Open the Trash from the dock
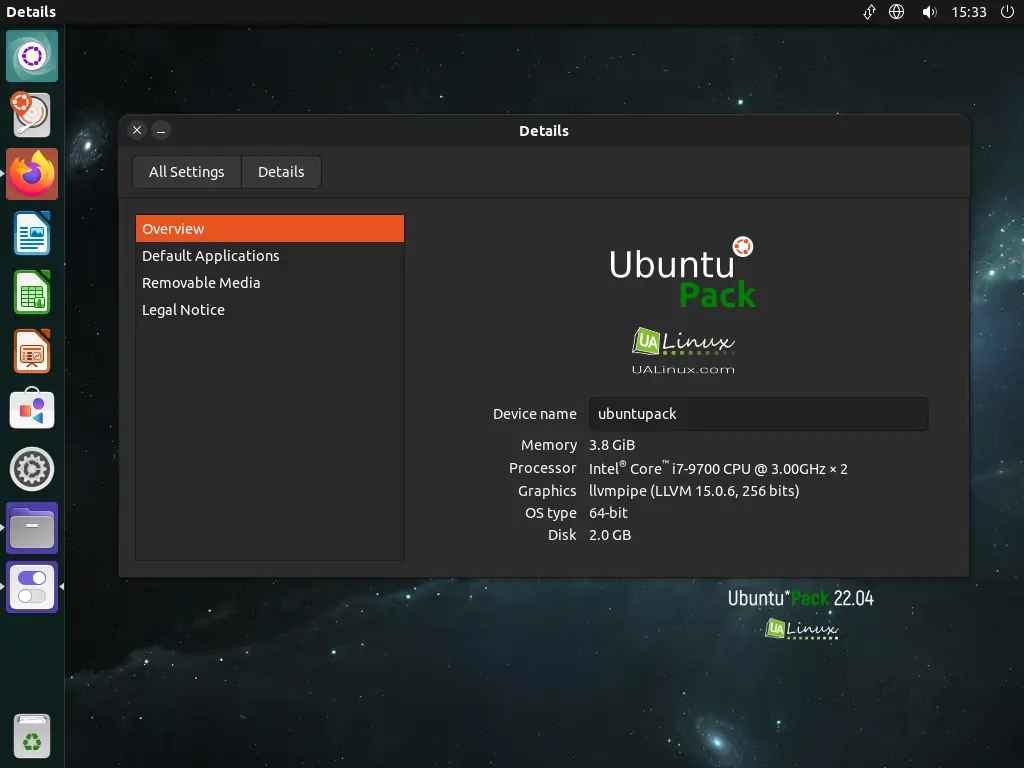Image resolution: width=1024 pixels, height=768 pixels. tap(31, 736)
